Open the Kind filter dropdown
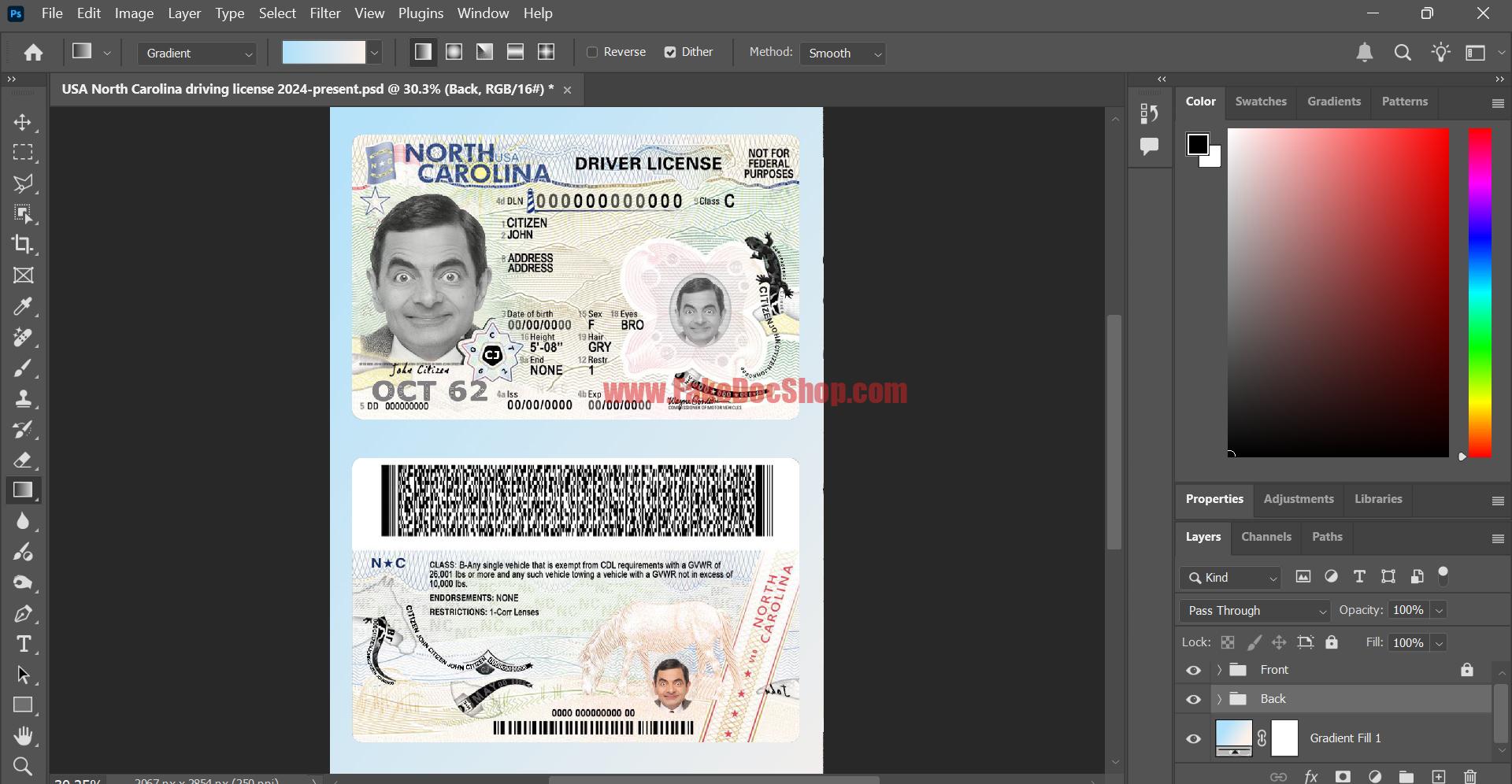Viewport: 1512px width, 784px height. [x=1230, y=577]
